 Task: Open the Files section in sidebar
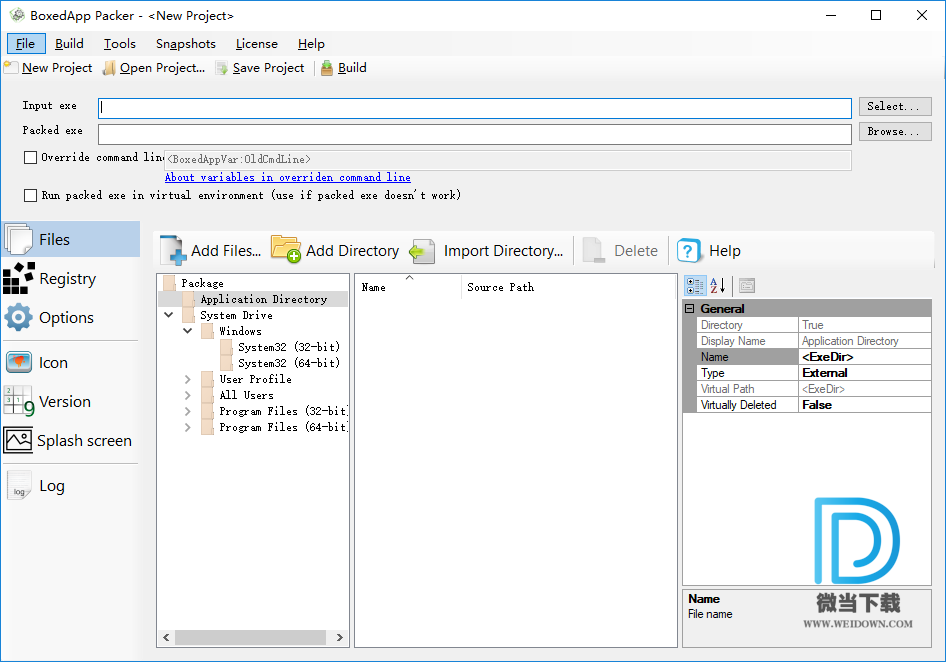click(x=71, y=239)
